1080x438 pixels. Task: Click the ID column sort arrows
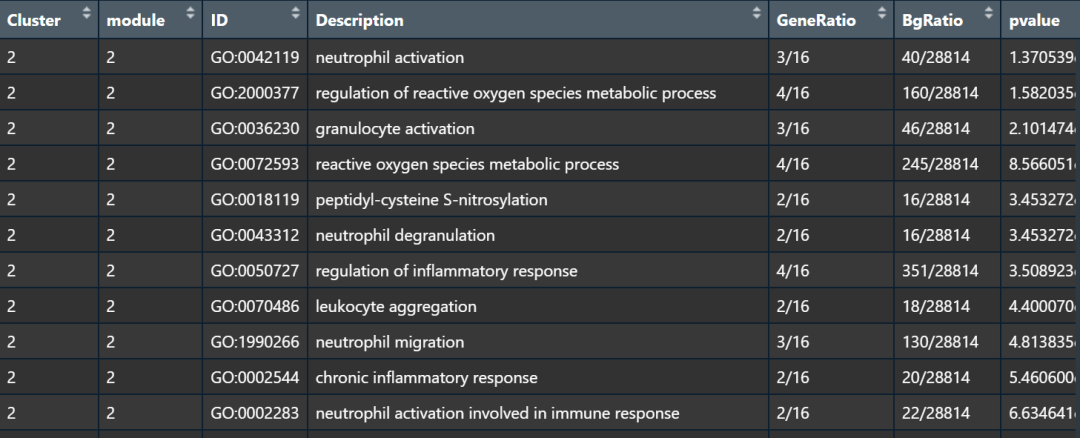(295, 14)
